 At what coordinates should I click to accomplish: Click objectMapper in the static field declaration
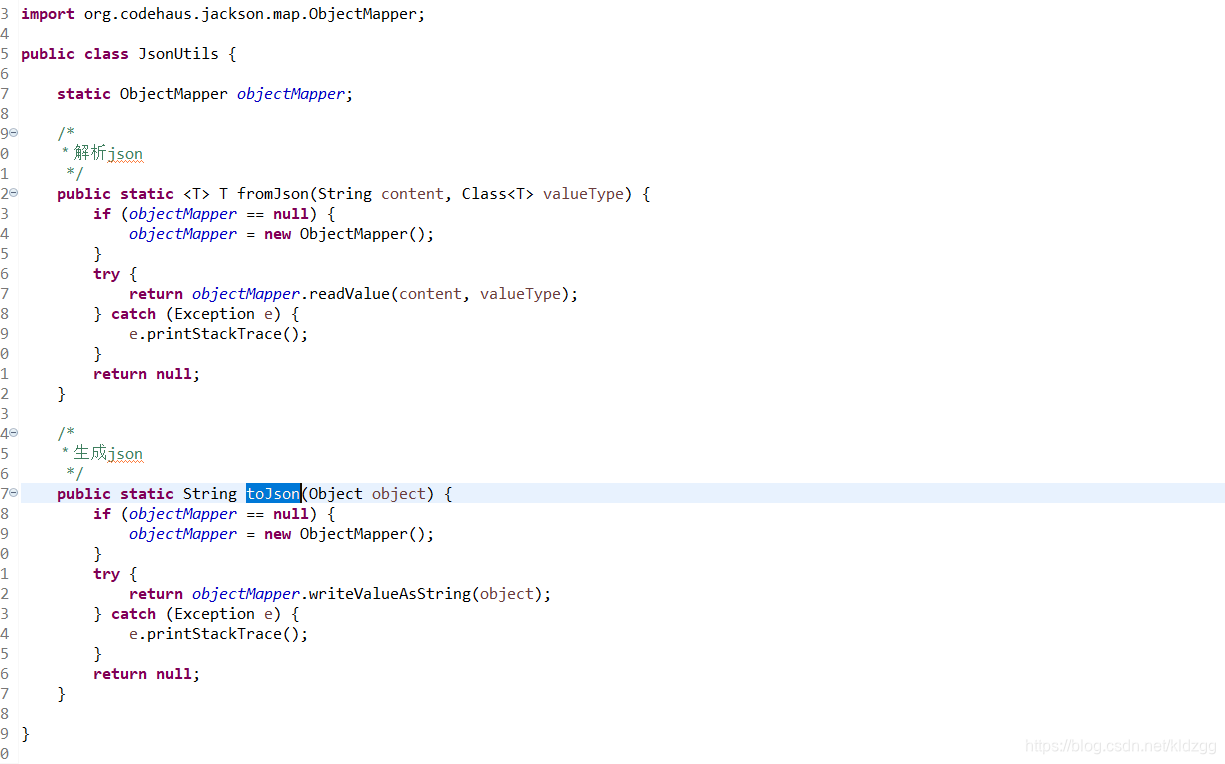coord(291,94)
